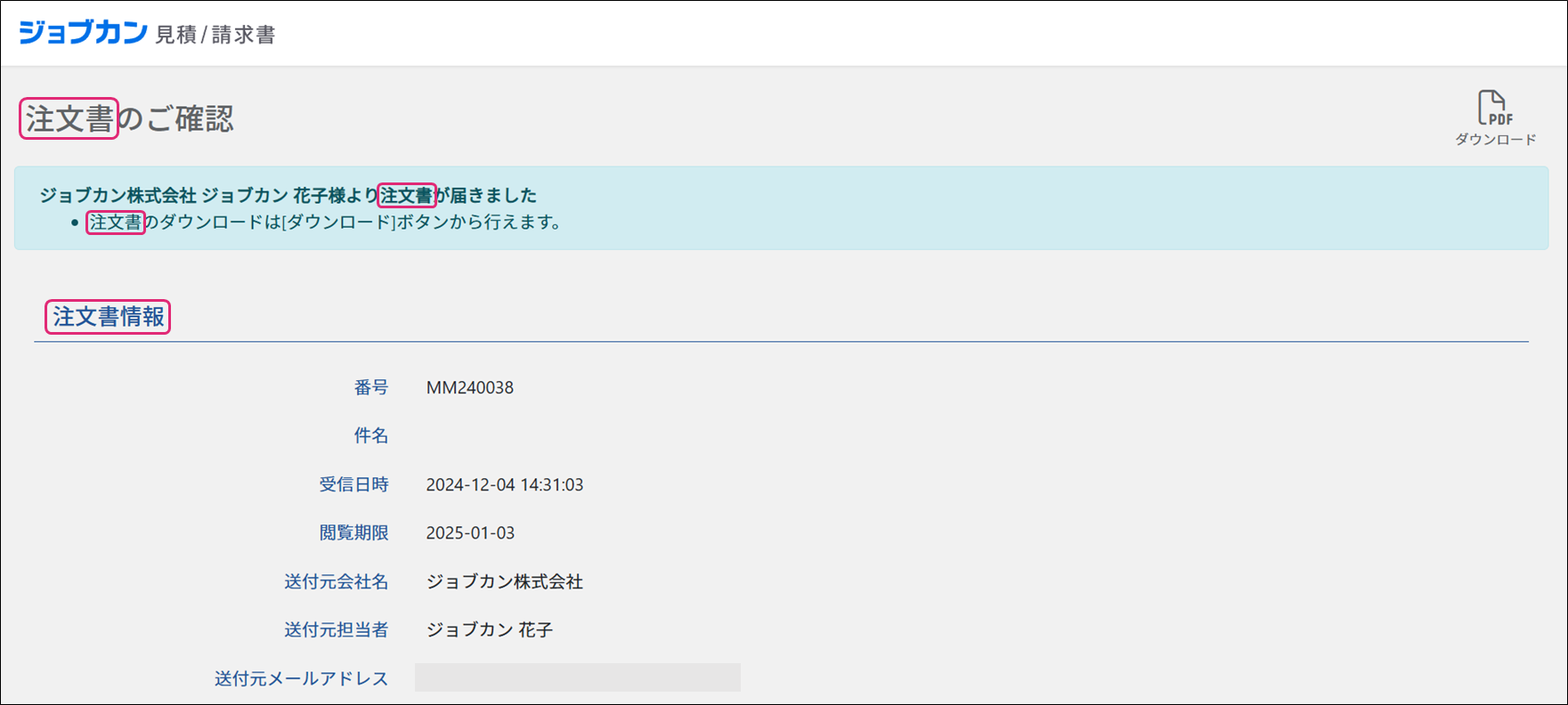Click the 見積/請求書 product name in the header

[x=215, y=36]
